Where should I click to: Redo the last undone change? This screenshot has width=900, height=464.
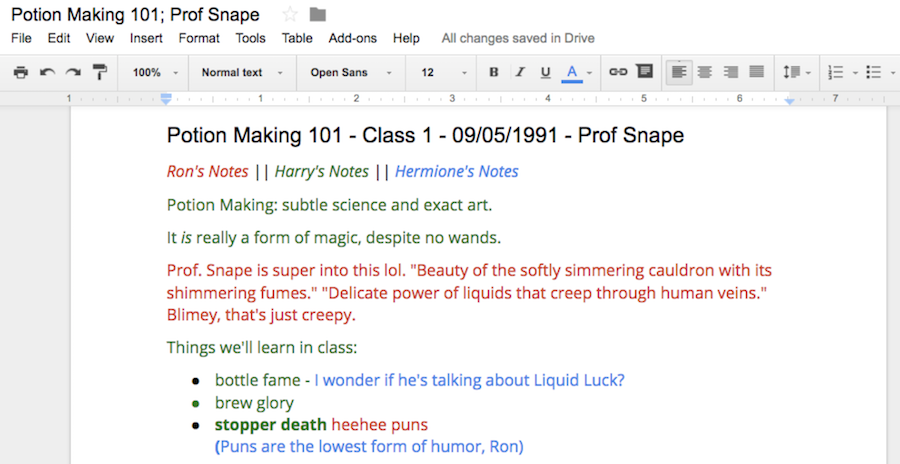(x=73, y=72)
